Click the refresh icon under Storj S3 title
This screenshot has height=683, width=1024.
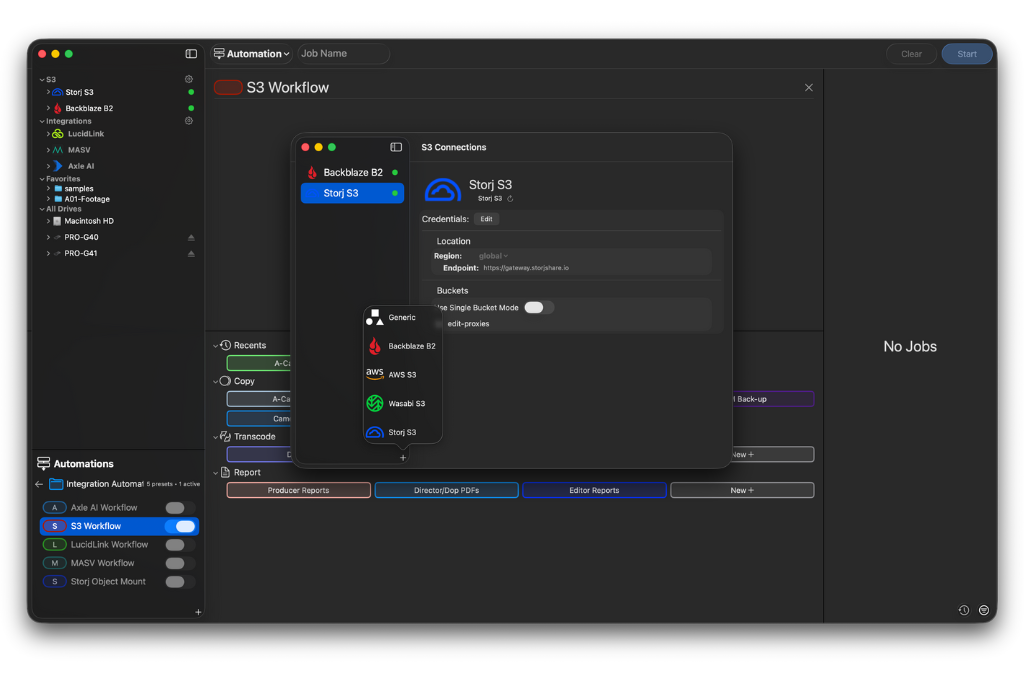click(509, 197)
